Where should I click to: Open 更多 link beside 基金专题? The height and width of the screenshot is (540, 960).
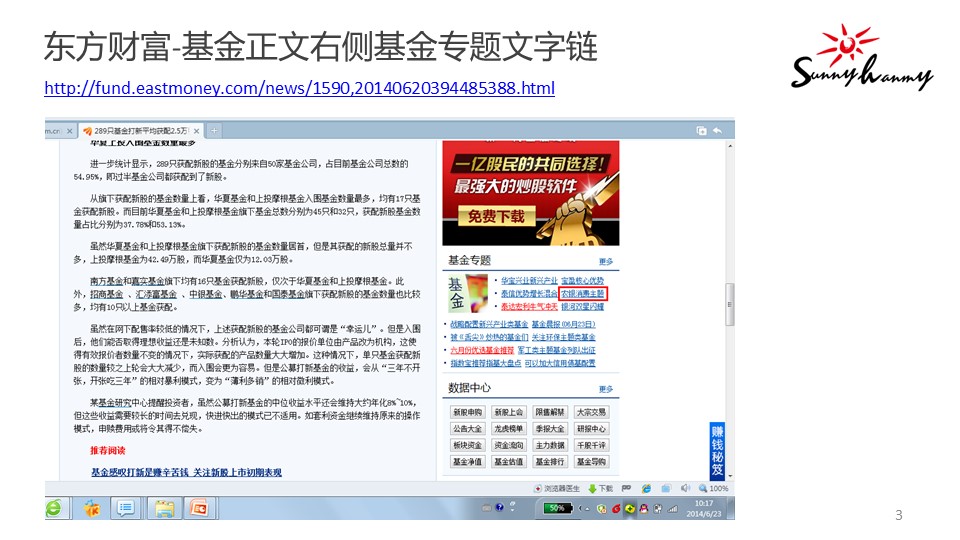click(x=606, y=261)
